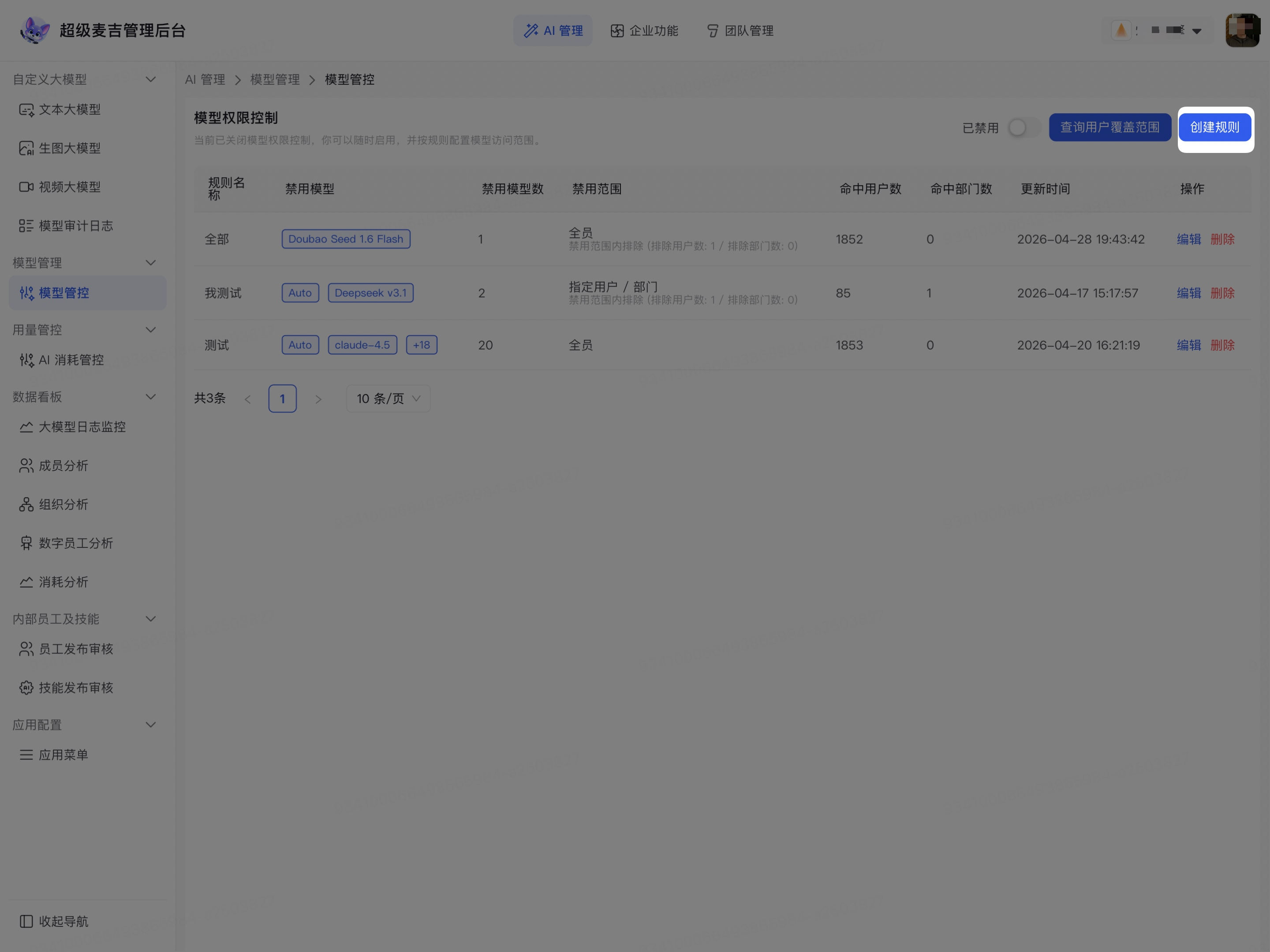Collapse 模型管理 section chevron
This screenshot has width=1270, height=952.
click(x=151, y=263)
